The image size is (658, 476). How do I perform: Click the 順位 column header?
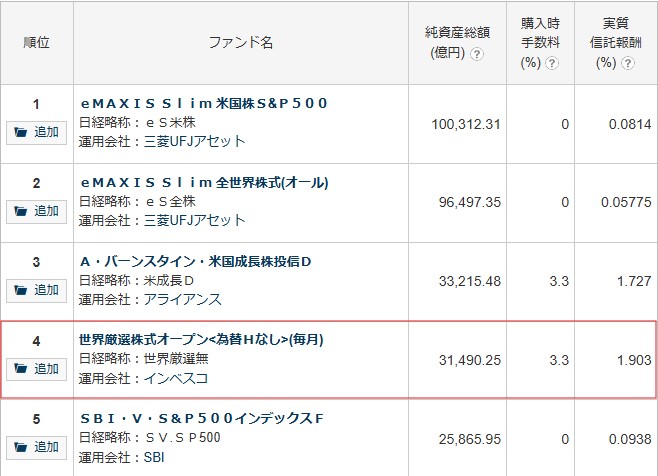(36, 43)
